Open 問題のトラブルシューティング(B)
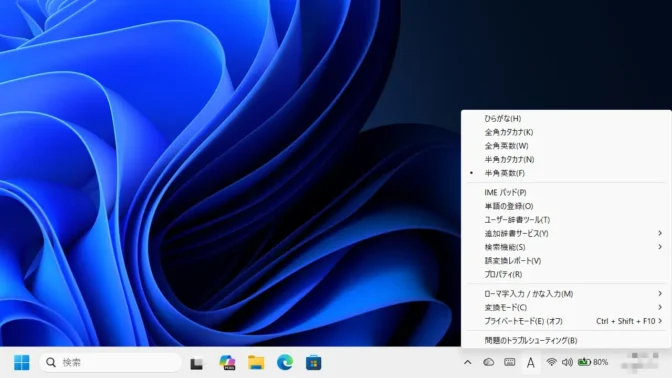This screenshot has width=672, height=378. coord(566,341)
